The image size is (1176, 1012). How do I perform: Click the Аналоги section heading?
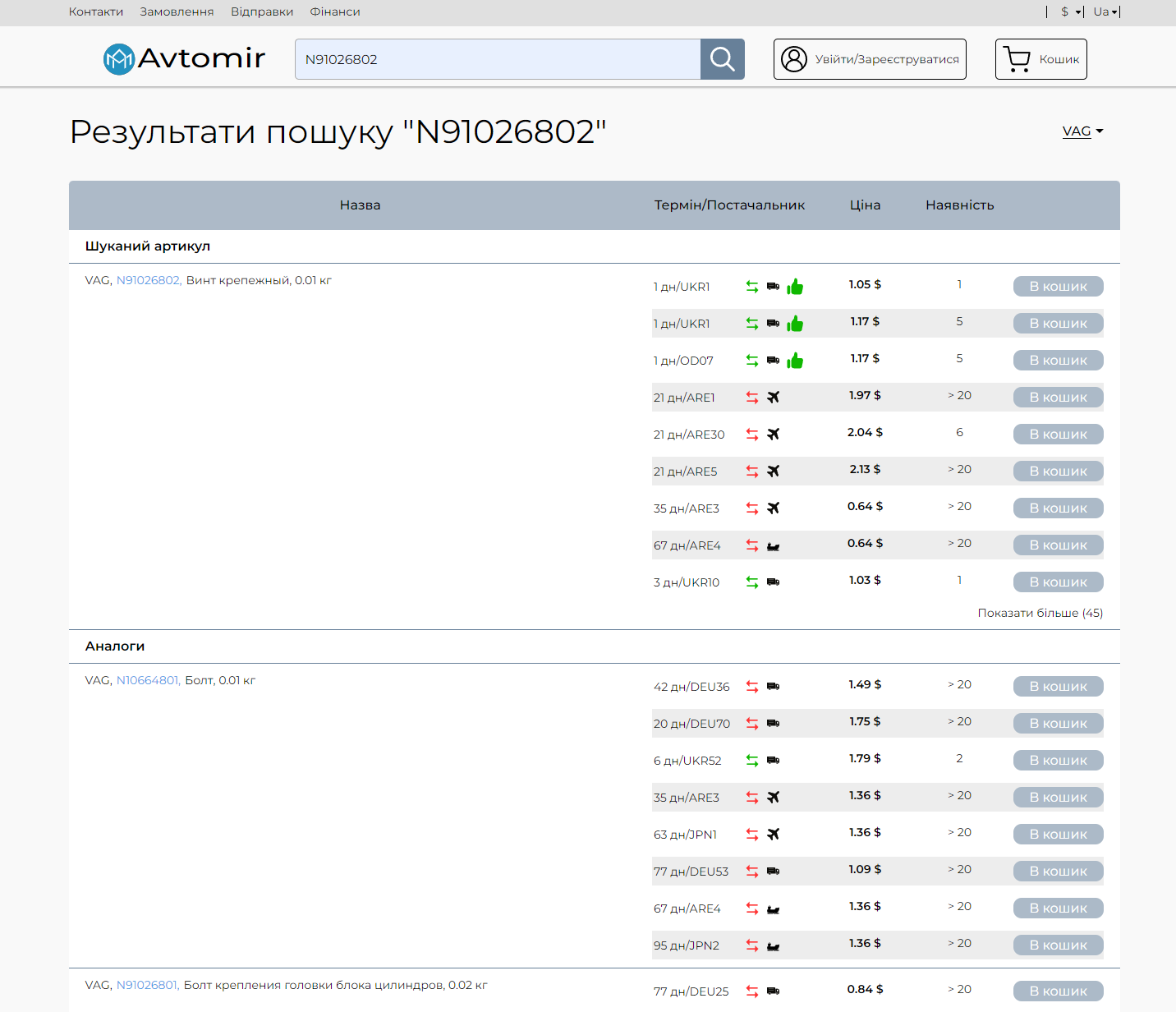click(x=115, y=646)
